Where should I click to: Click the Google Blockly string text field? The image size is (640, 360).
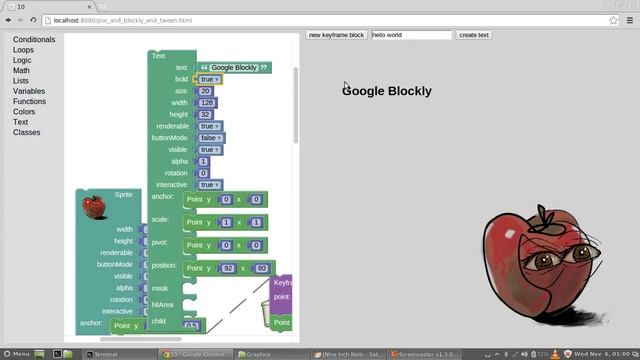(234, 67)
